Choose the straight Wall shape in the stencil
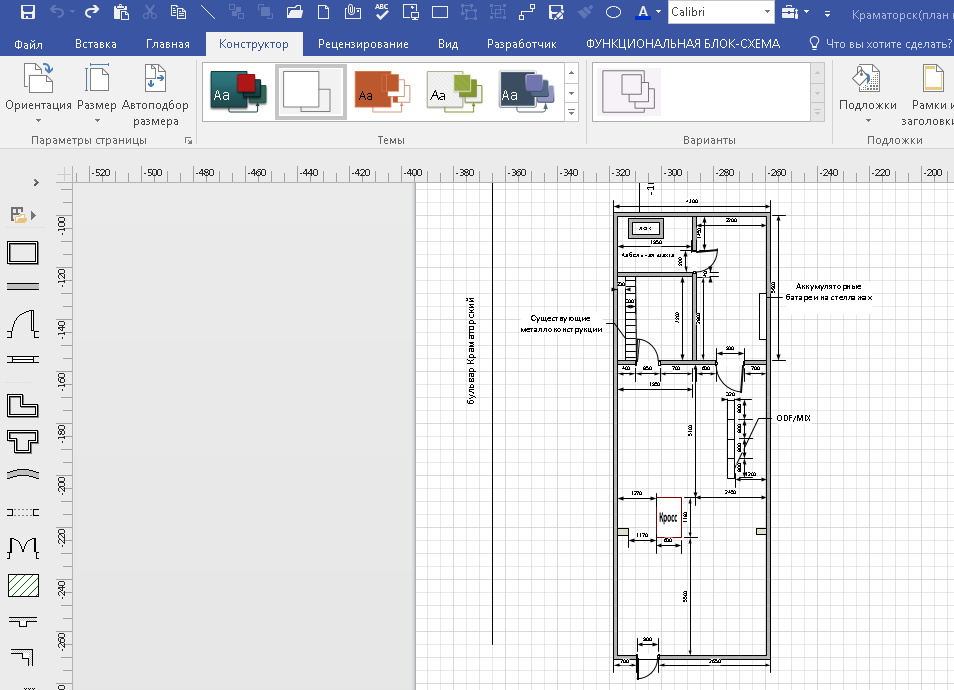The image size is (954, 690). [x=23, y=287]
